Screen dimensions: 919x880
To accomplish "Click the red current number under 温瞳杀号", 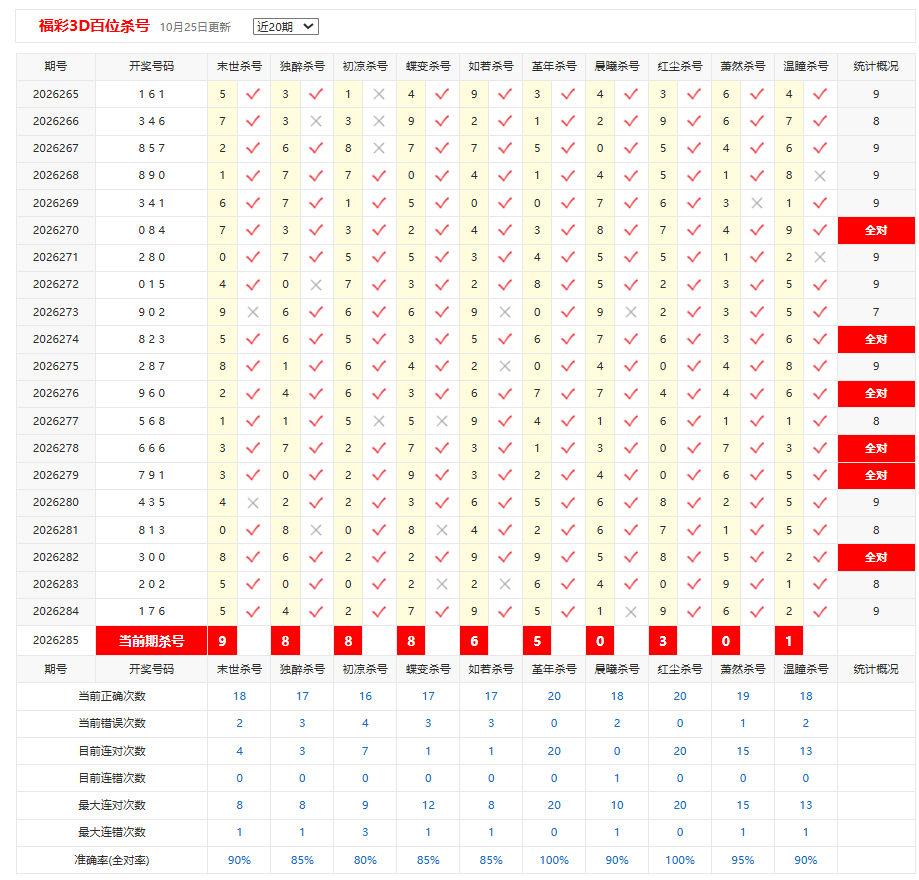I will [789, 641].
